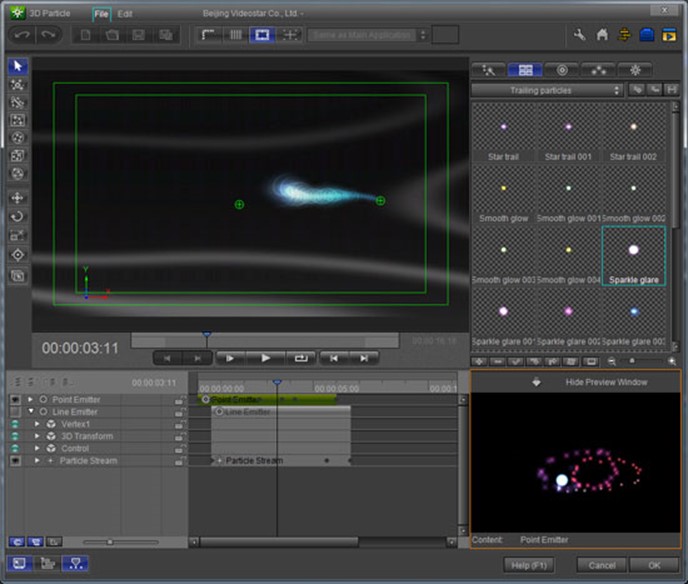Viewport: 688px width, 584px height.
Task: Select the move cross-arrows tool
Action: tap(18, 198)
